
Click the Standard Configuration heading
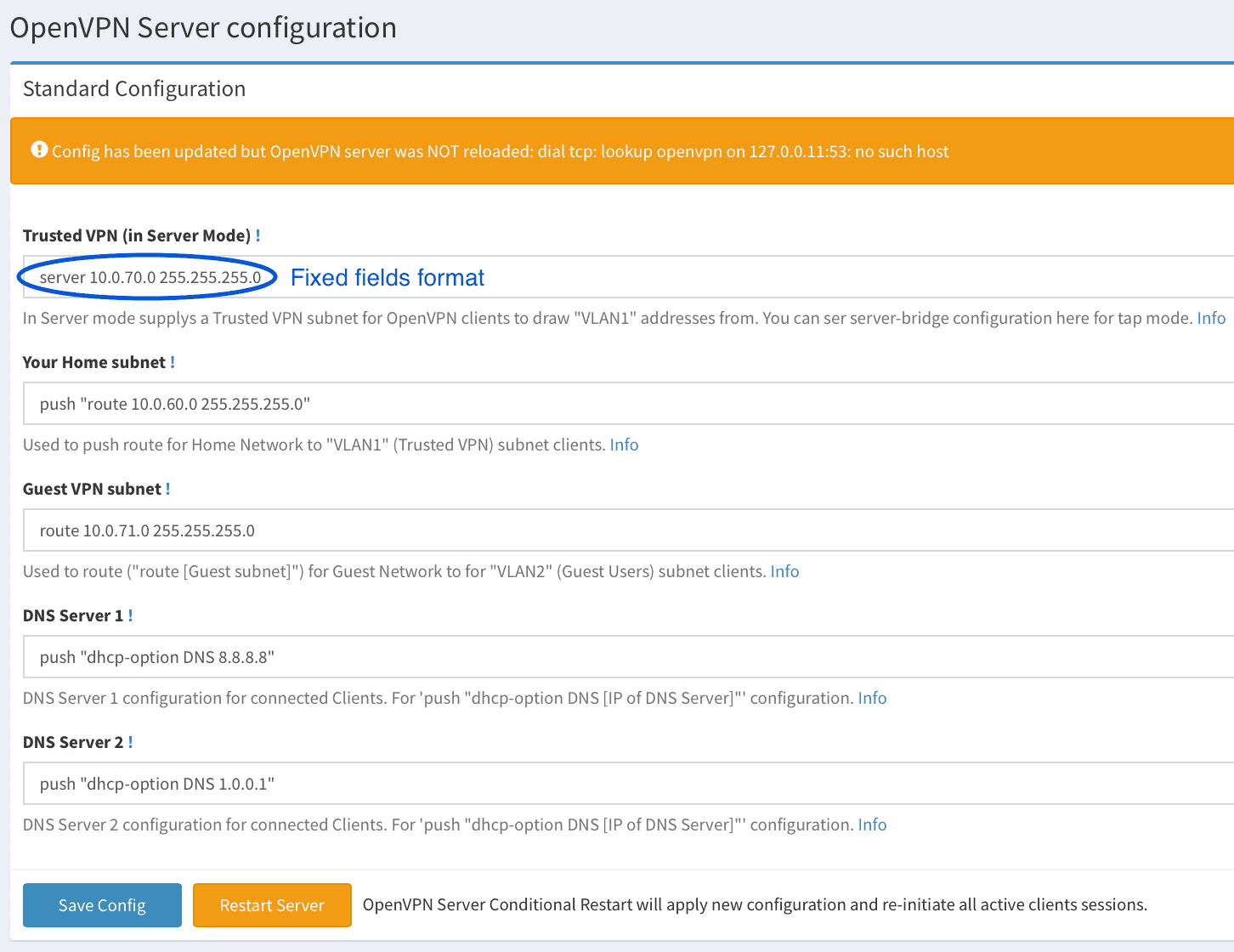pos(134,88)
